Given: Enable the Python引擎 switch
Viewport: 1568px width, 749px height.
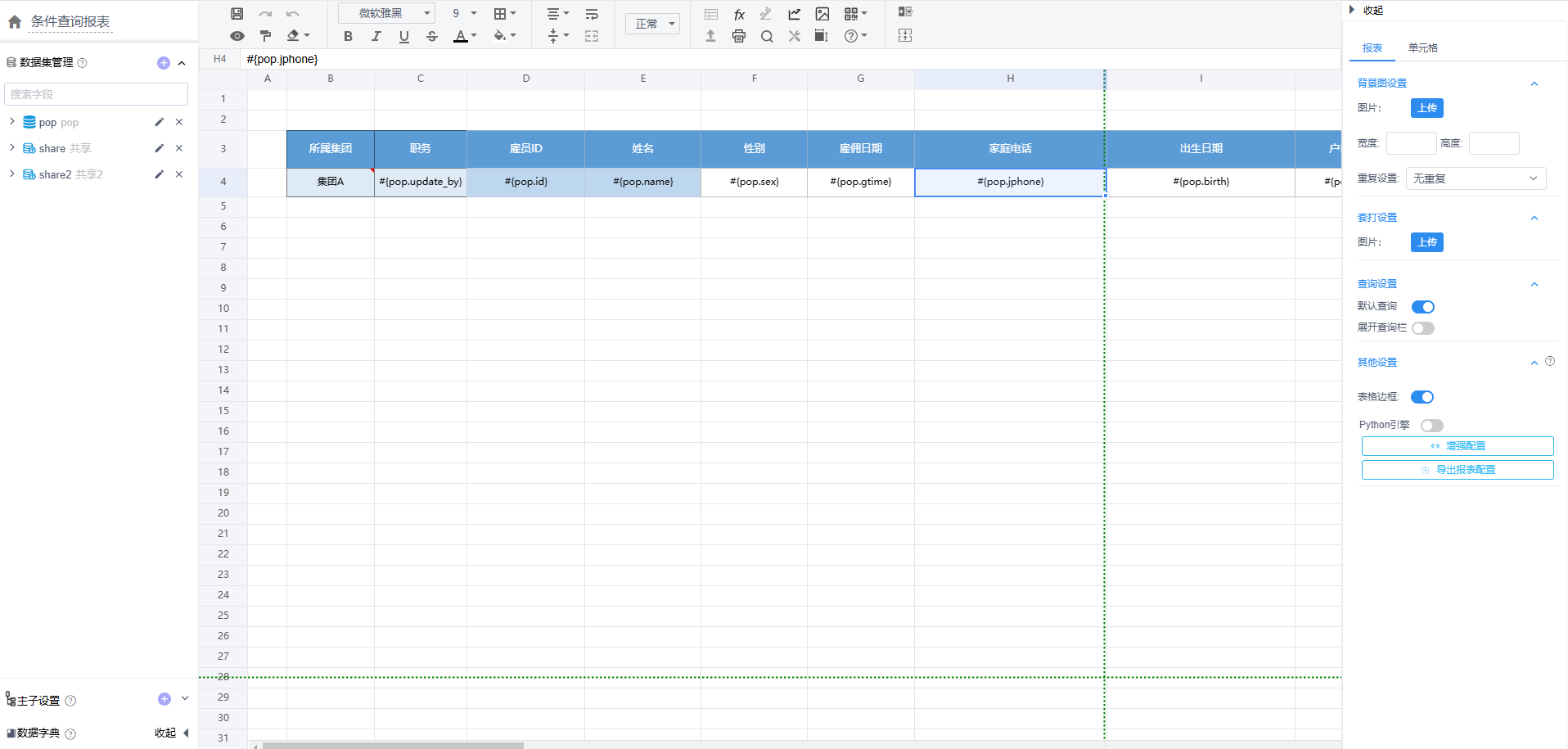Looking at the screenshot, I should [x=1432, y=426].
